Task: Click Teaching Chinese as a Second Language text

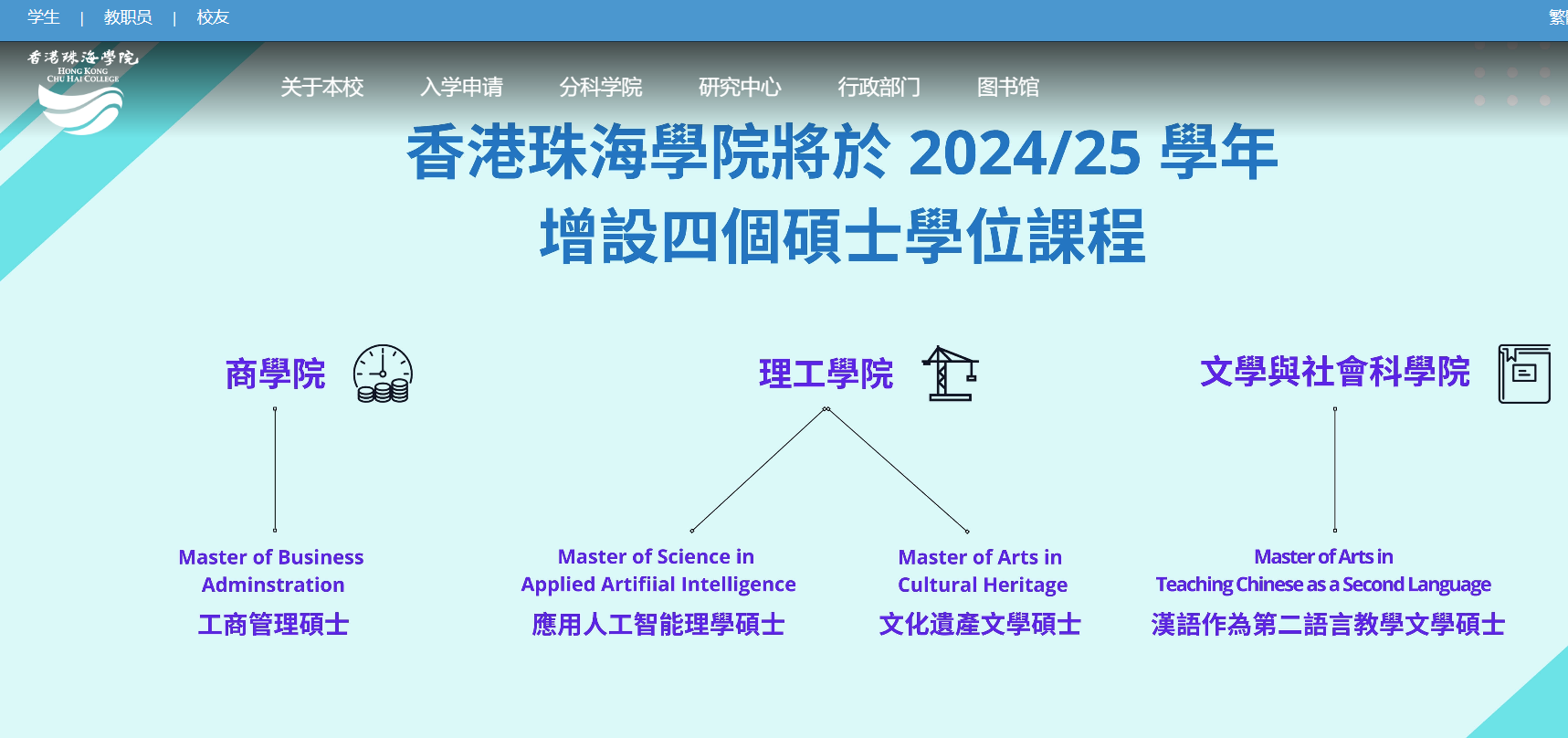Action: (x=1323, y=585)
